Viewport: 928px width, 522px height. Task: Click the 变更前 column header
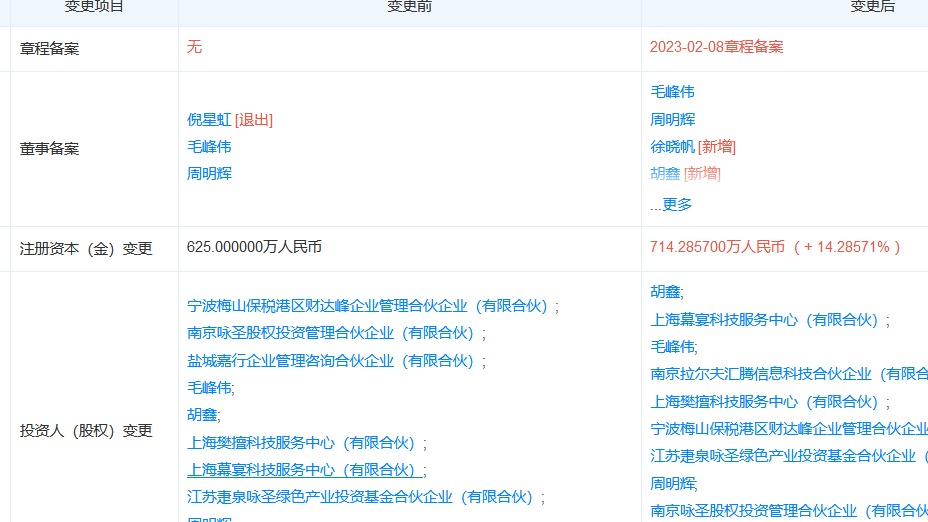pos(409,7)
